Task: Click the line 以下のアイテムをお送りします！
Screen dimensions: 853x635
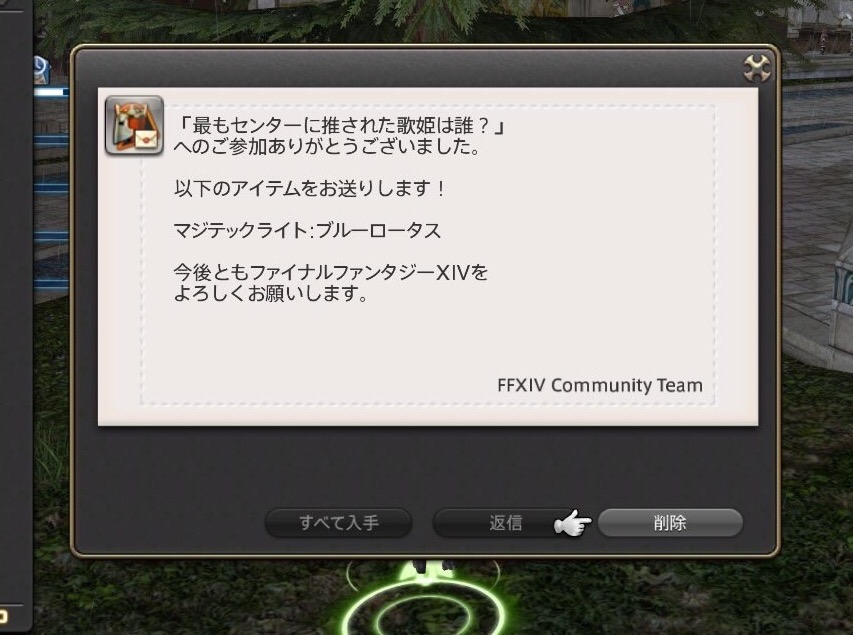Action: [x=310, y=189]
